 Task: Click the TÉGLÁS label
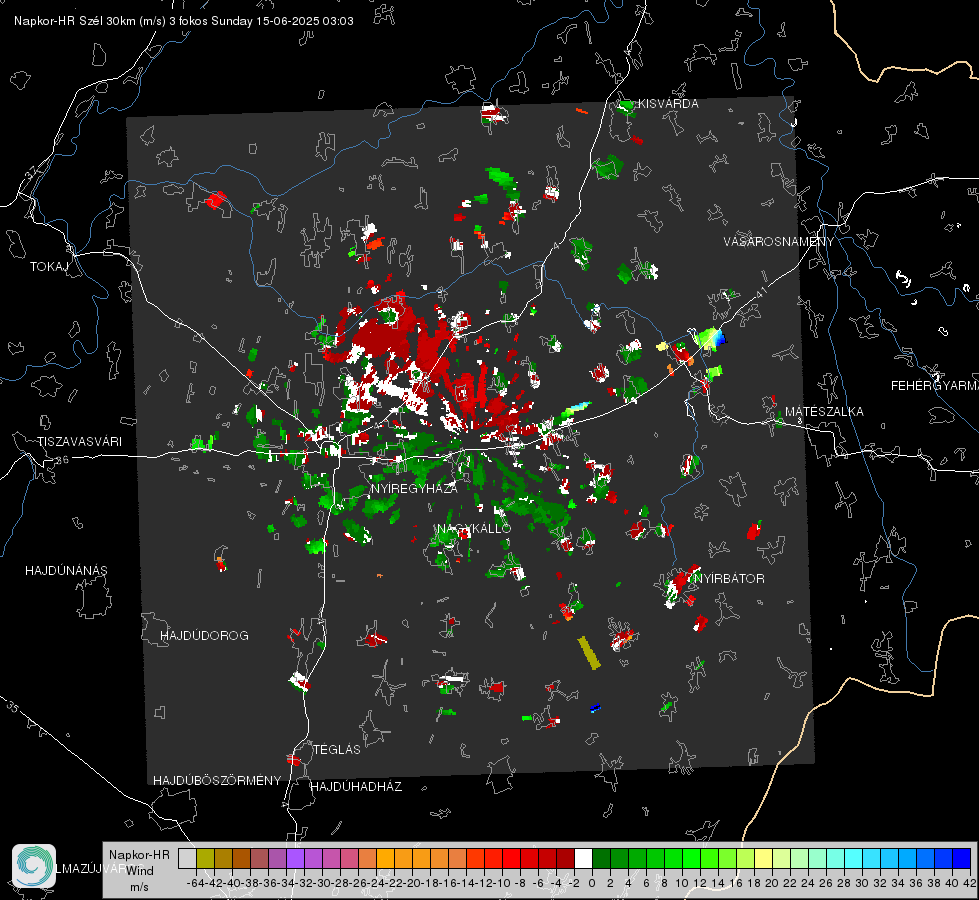pos(337,749)
